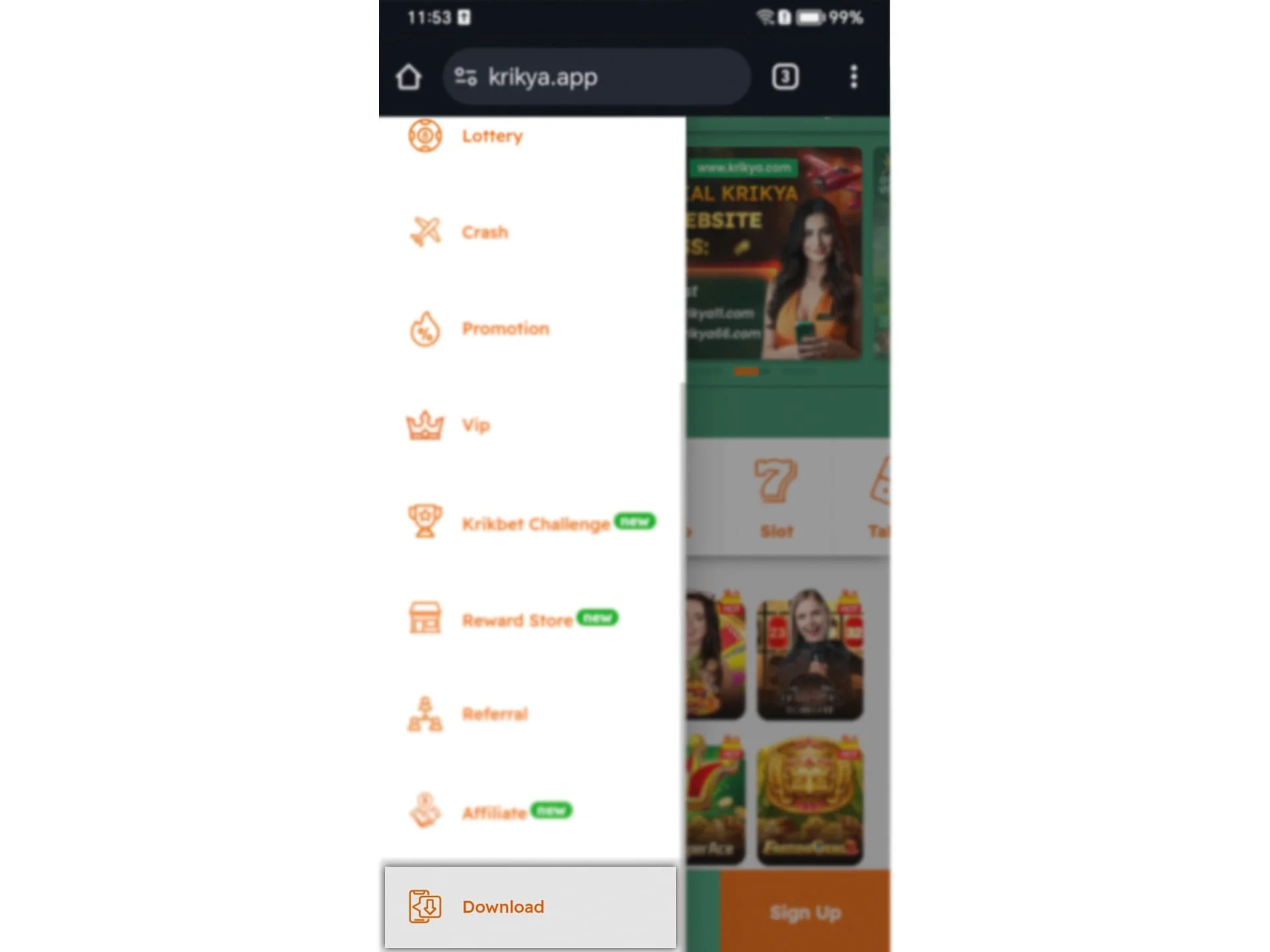Image resolution: width=1270 pixels, height=952 pixels.
Task: Click the Reward Store new badge
Action: tap(596, 618)
